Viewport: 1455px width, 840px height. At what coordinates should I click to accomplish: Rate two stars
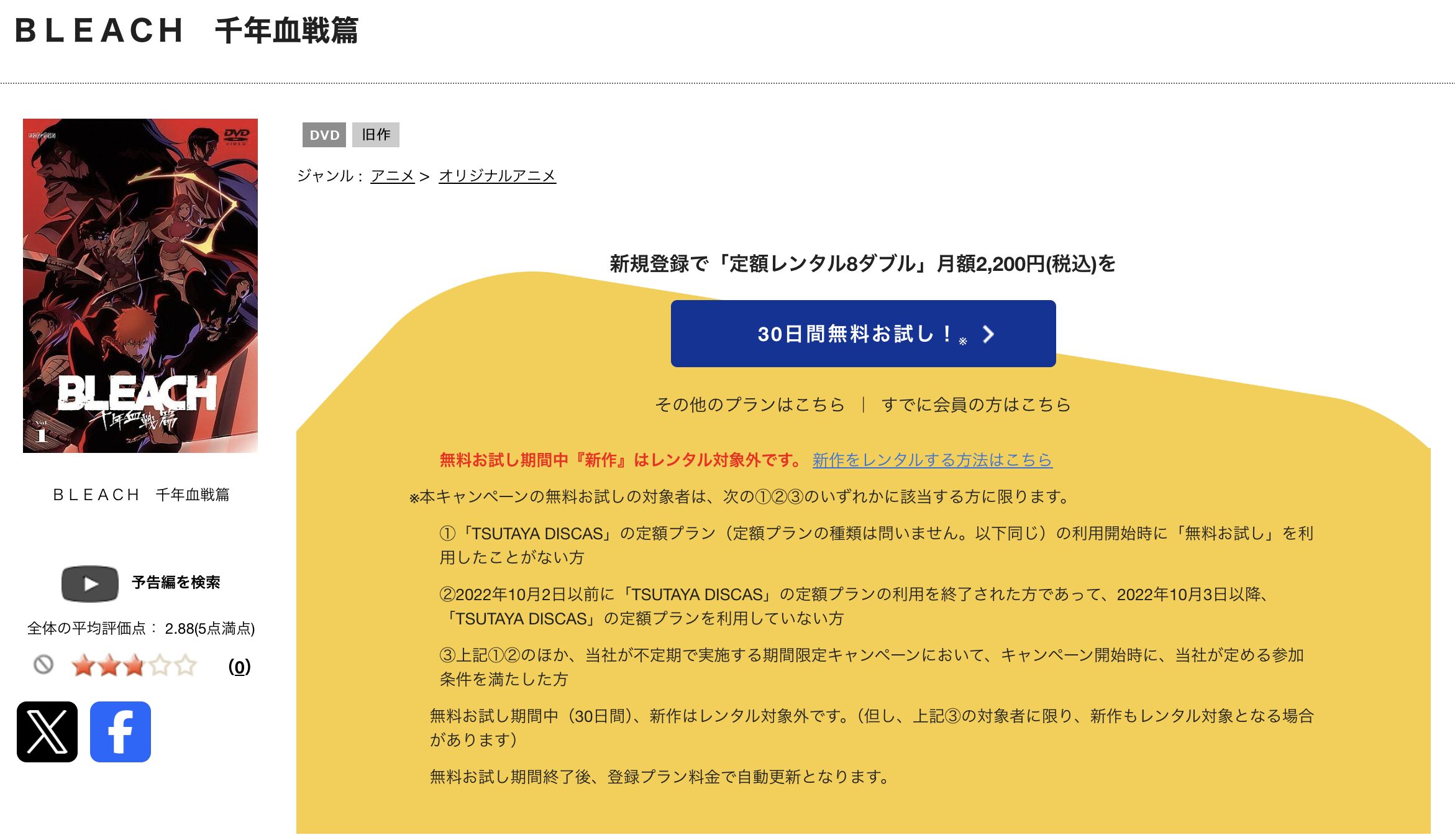point(109,665)
